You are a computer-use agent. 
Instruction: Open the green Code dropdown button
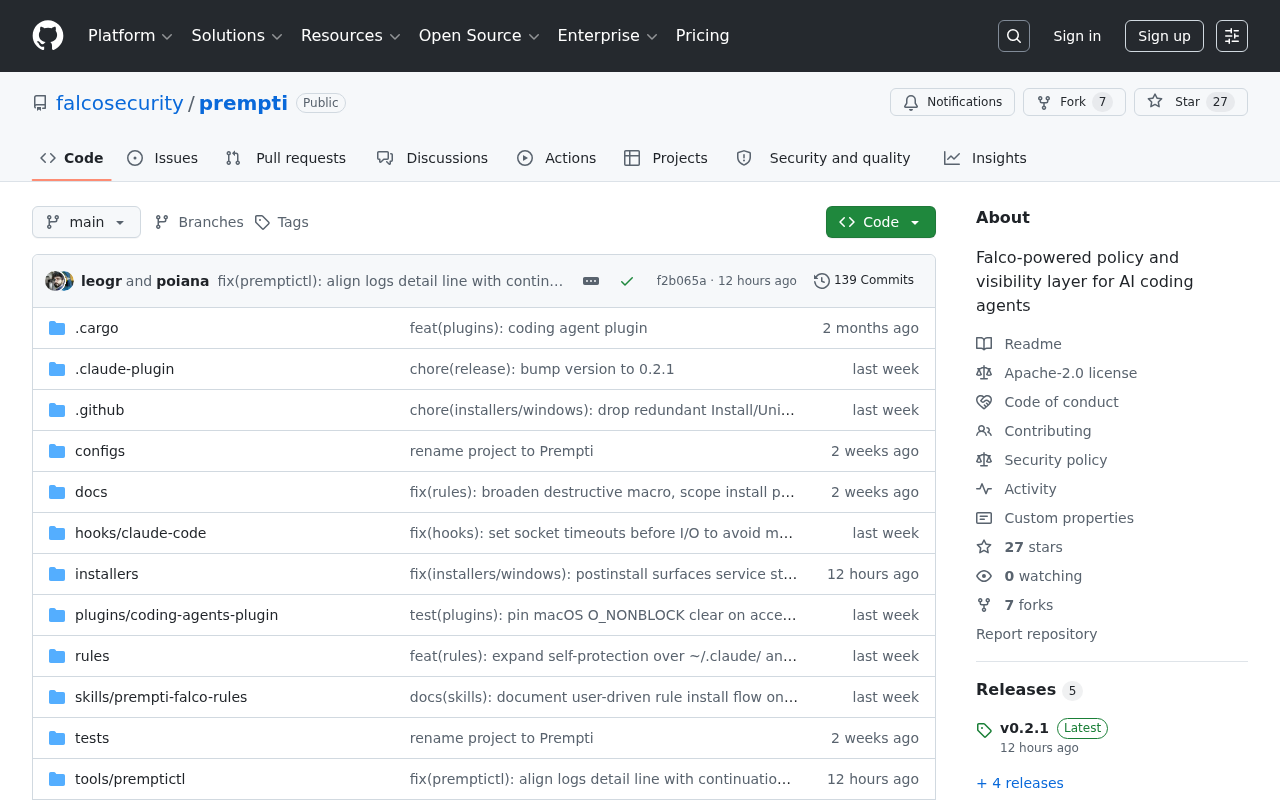pos(881,222)
